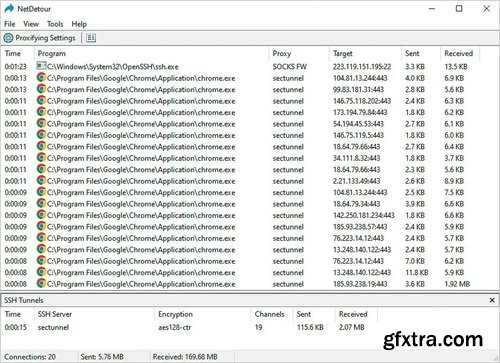
Task: Click Chrome icon in row targeting 185.93.238.19:443
Action: [x=41, y=283]
